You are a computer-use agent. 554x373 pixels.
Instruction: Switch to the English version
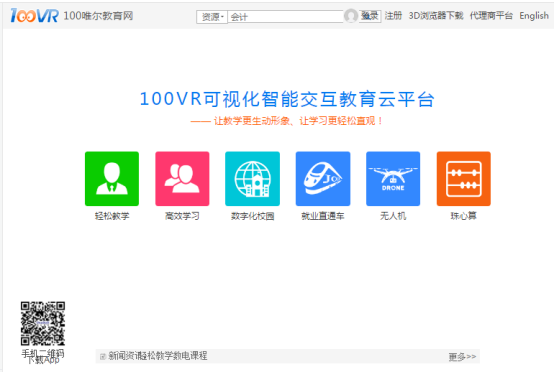(x=534, y=16)
